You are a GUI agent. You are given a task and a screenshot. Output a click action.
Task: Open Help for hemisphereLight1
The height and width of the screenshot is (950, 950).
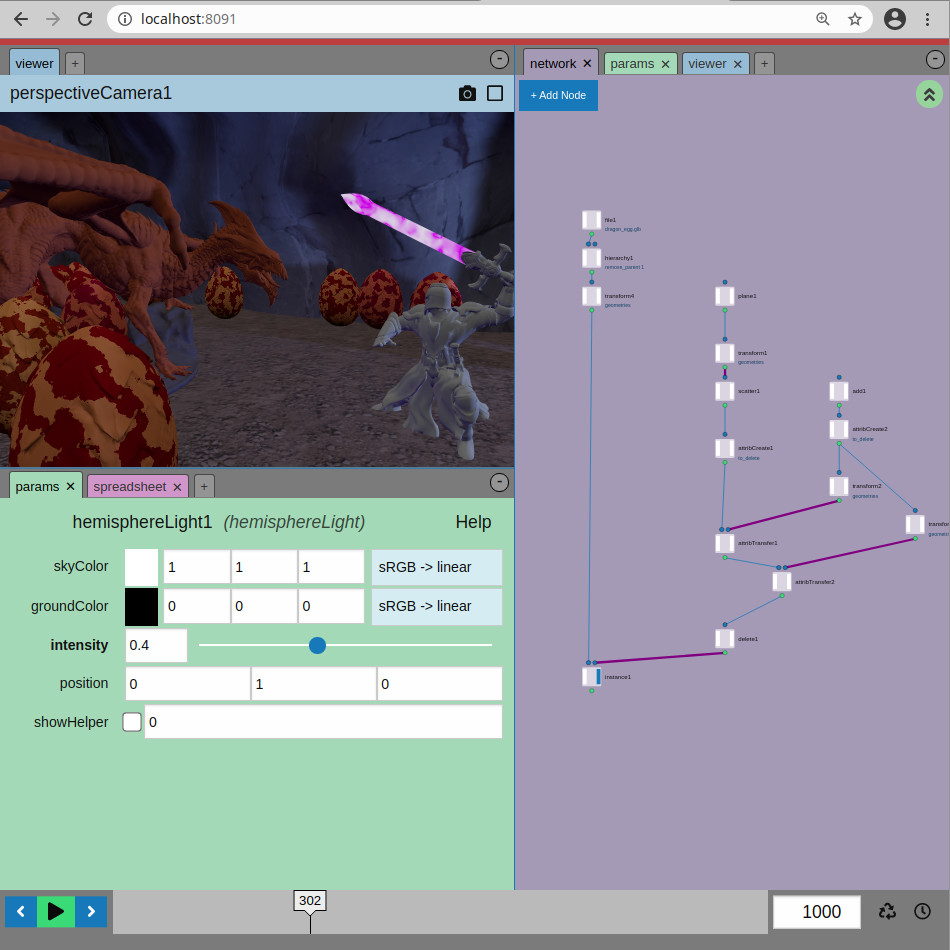coord(473,522)
